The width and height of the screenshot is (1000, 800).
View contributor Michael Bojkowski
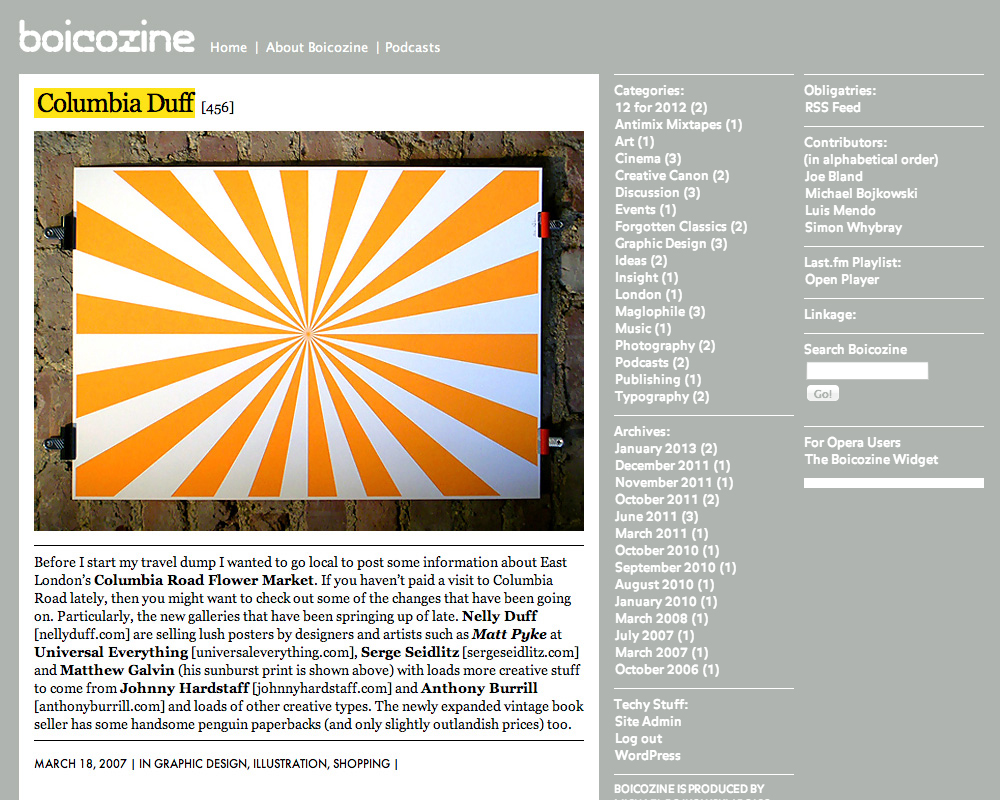(x=861, y=194)
